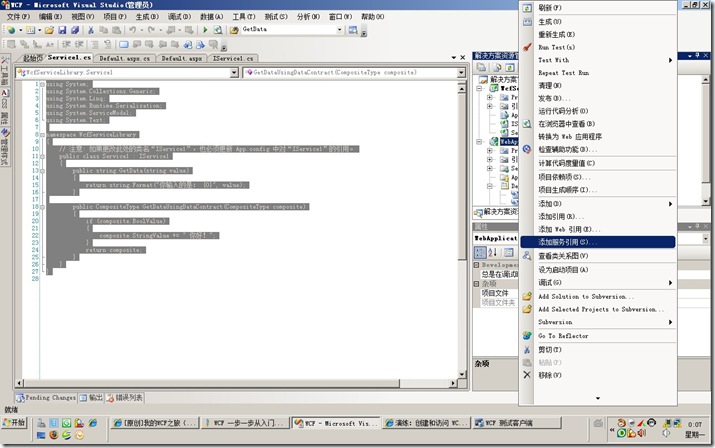Click the Solution Explorer properties toolbar icon
Viewport: 715px width, 448px height.
(481, 68)
